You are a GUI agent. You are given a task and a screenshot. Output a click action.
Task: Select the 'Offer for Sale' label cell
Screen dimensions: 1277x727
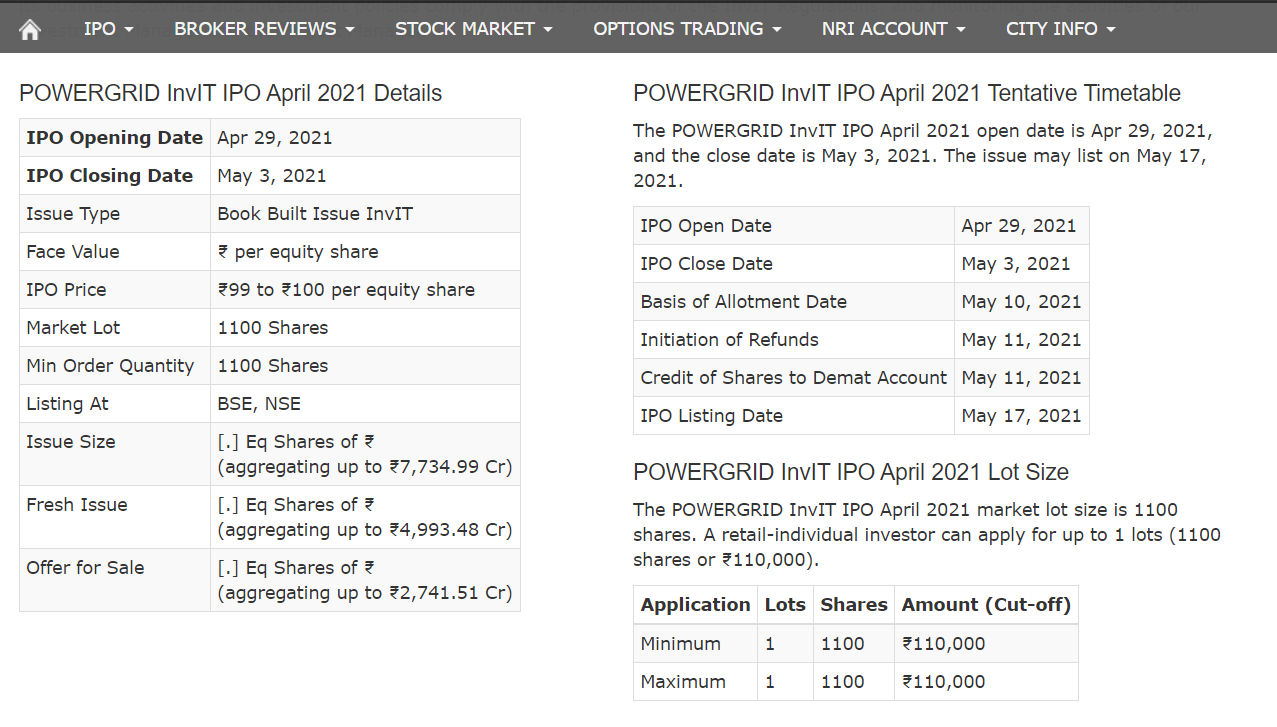point(115,580)
